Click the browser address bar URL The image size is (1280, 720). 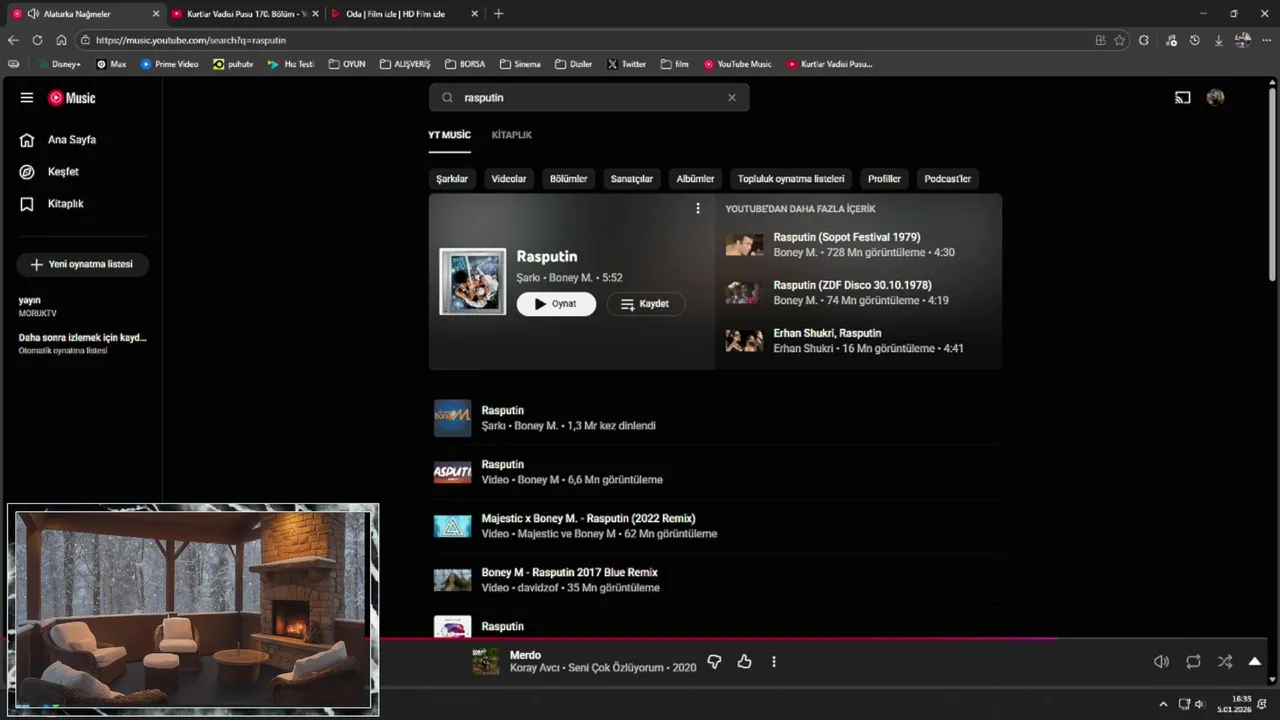191,40
